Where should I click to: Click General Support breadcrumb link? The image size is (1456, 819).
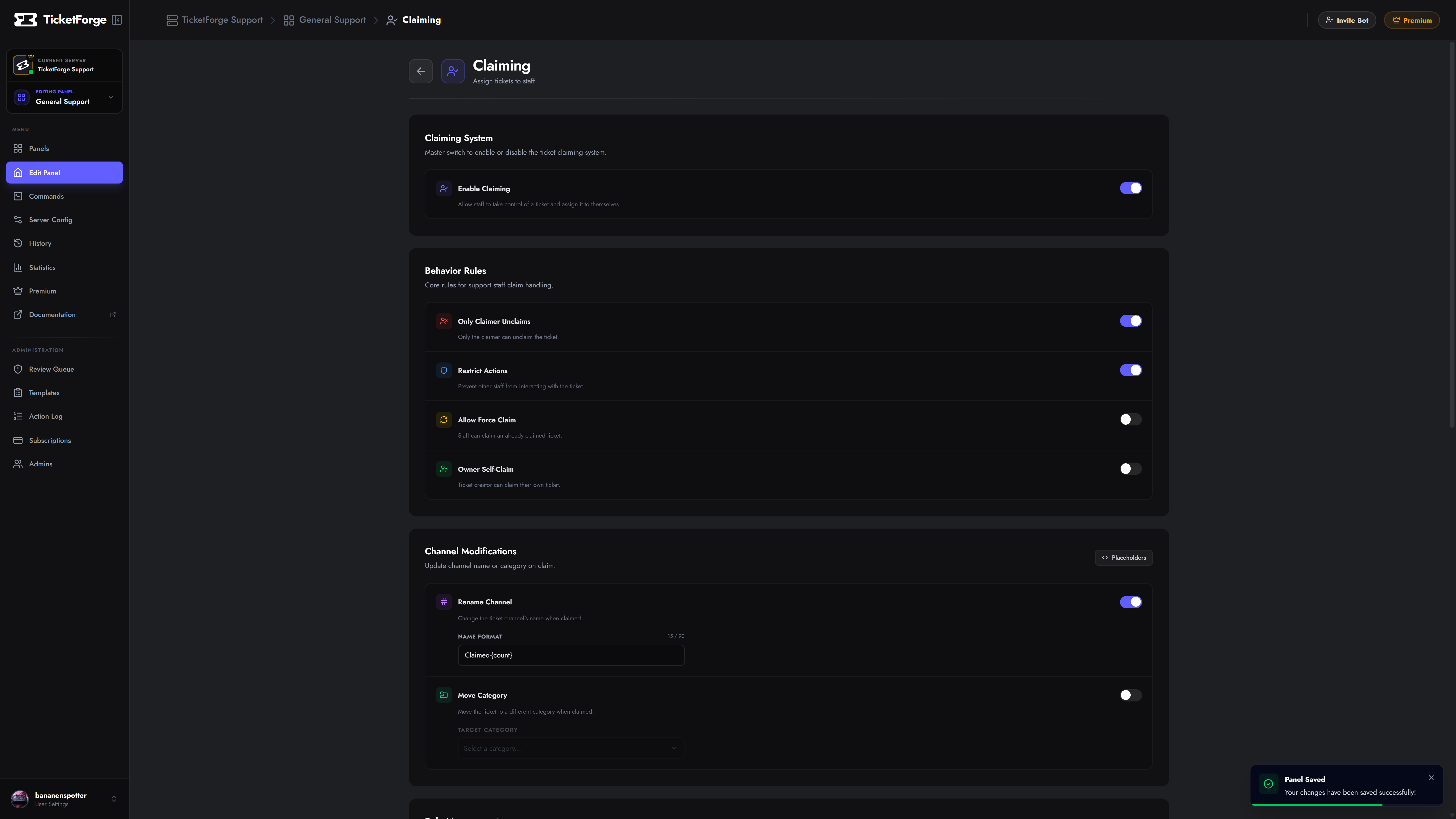click(x=325, y=20)
